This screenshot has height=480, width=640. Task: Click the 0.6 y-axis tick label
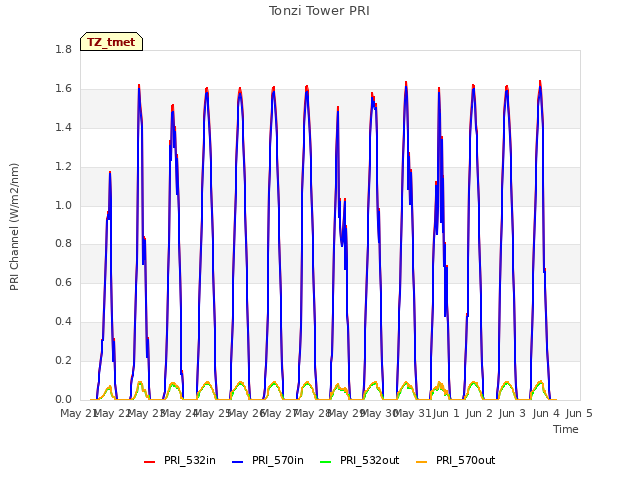pos(63,282)
